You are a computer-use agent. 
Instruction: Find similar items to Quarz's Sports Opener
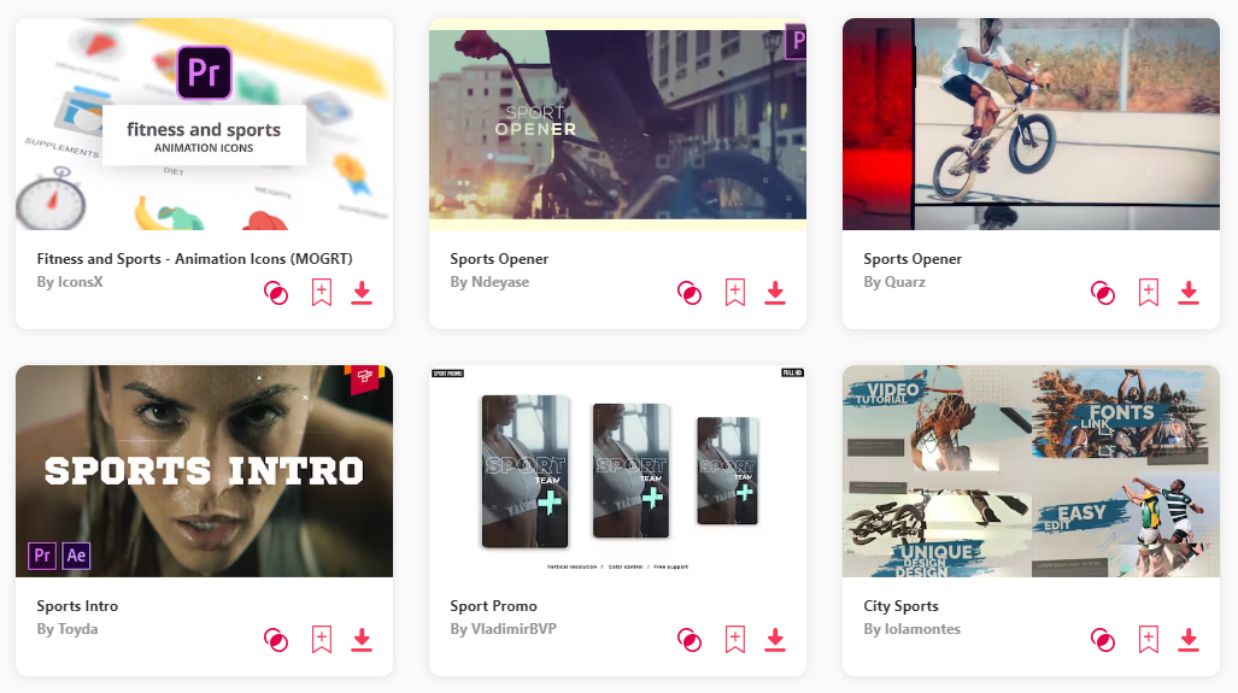click(x=1102, y=293)
